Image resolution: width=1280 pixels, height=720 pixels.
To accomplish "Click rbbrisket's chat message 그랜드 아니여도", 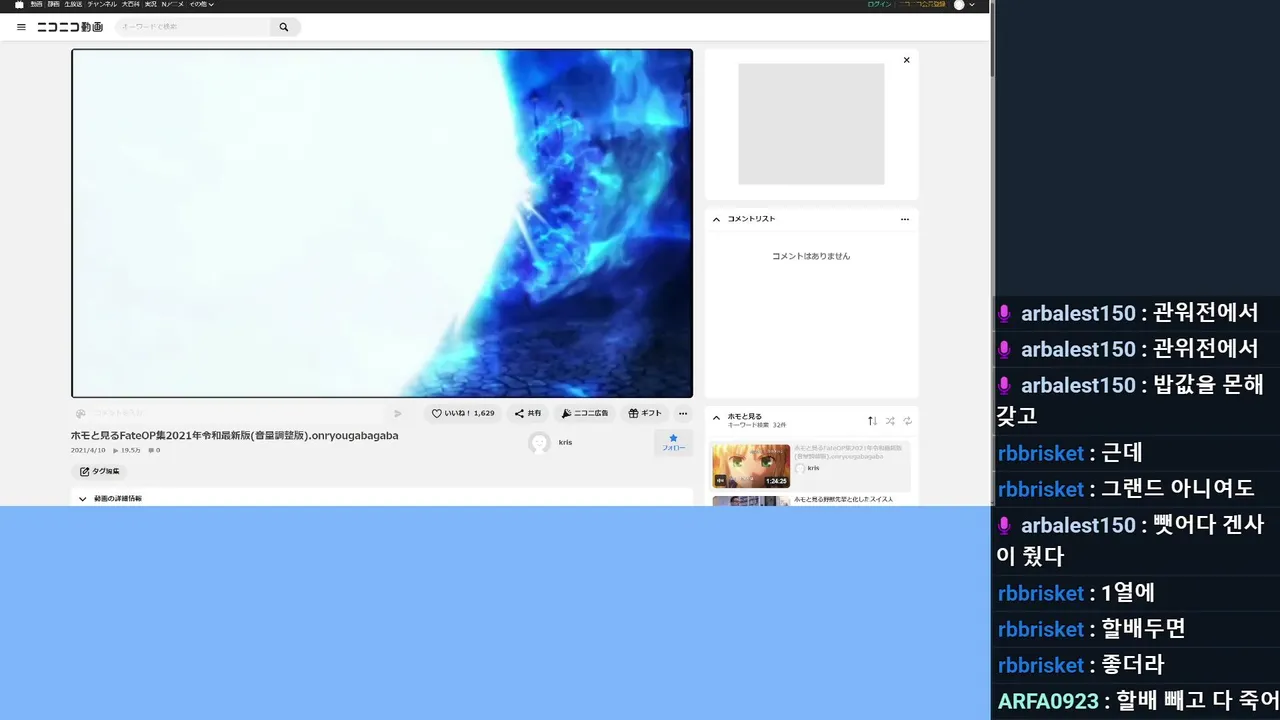I will (x=1177, y=489).
